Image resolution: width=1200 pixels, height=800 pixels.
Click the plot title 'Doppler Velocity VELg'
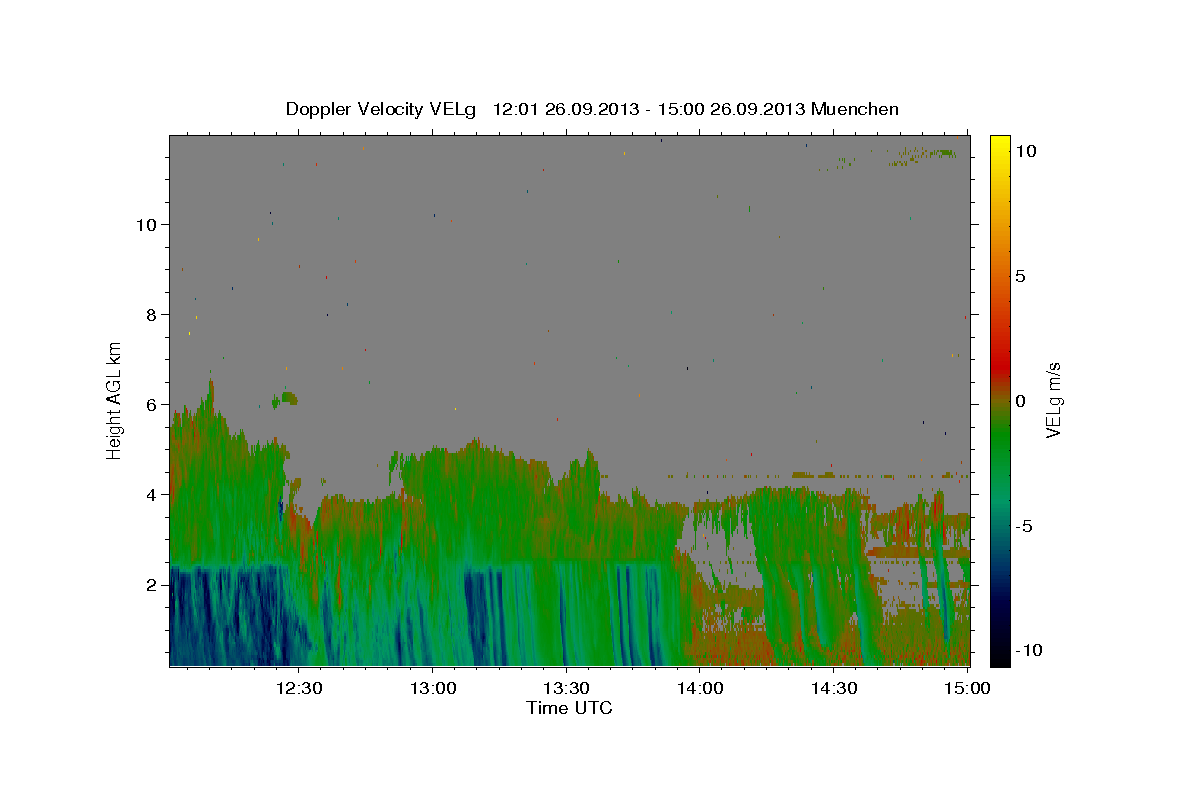coord(381,109)
